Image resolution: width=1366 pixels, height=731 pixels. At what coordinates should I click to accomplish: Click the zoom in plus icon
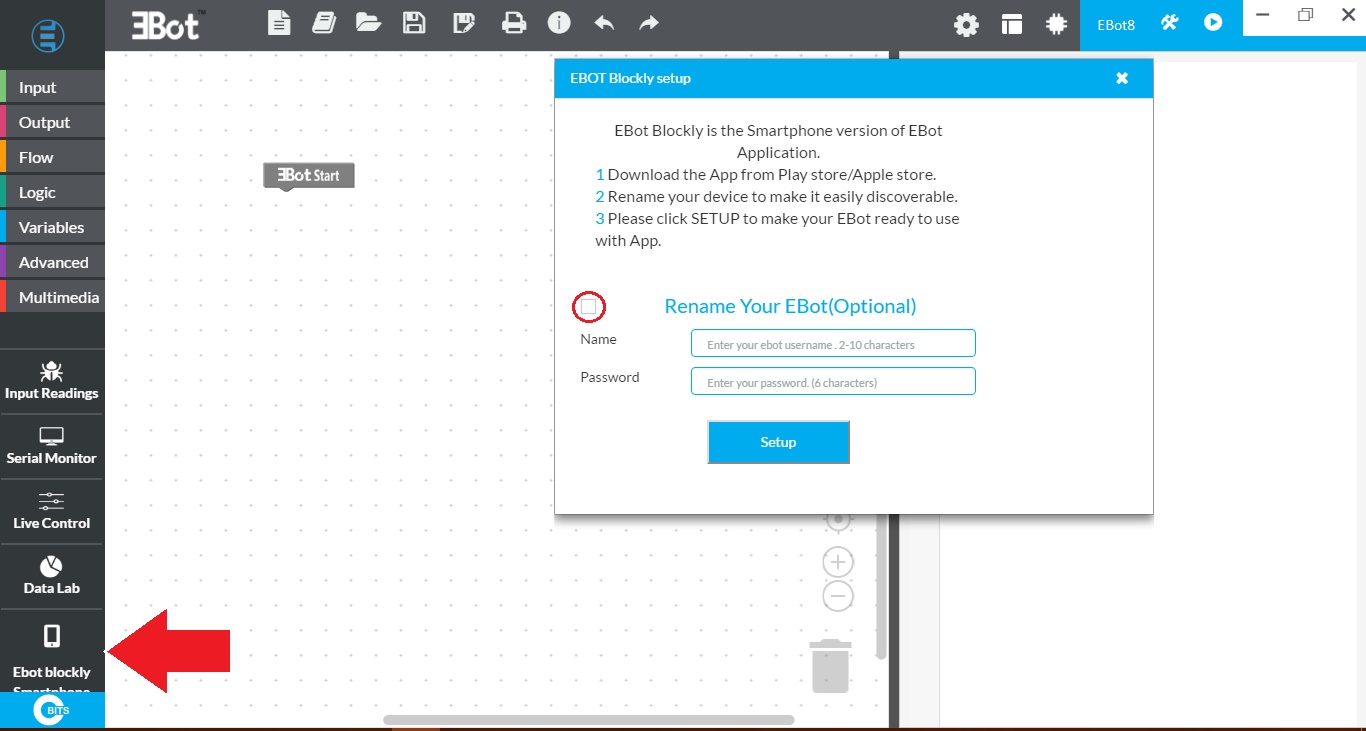(838, 562)
